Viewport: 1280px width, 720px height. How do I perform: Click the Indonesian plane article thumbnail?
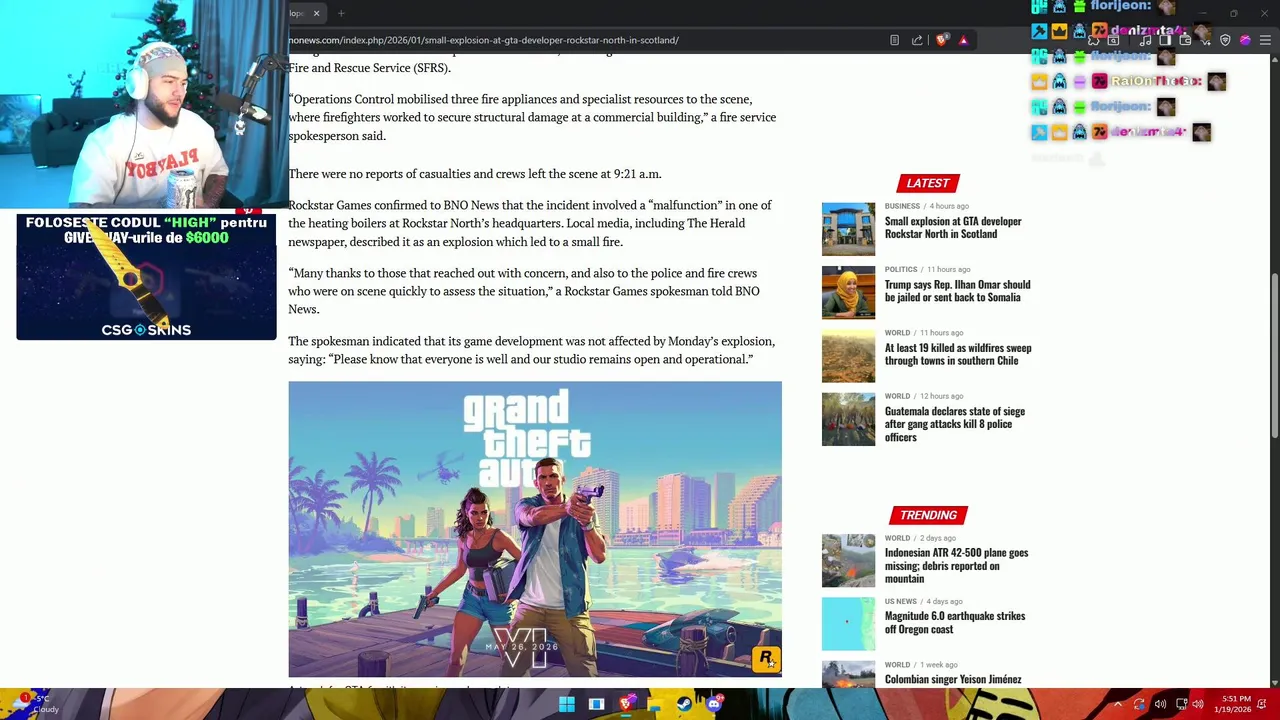coord(848,560)
